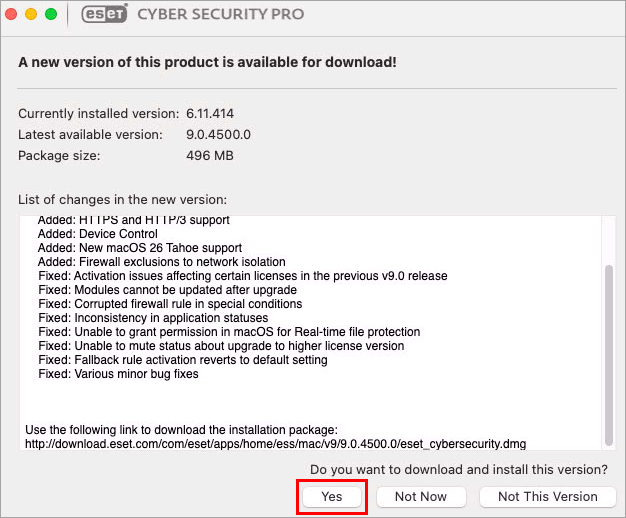Click 'Fixed: Various minor bug fixes' entry
Viewport: 626px width, 518px height.
(x=118, y=374)
